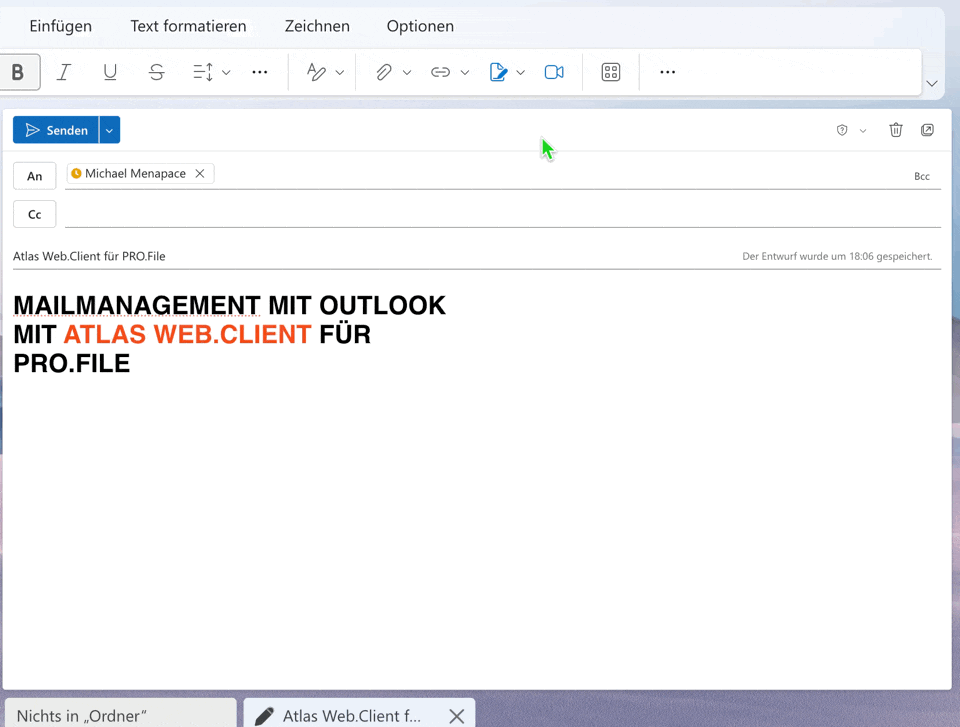
Task: Expand the ribbon chevron
Action: click(932, 83)
